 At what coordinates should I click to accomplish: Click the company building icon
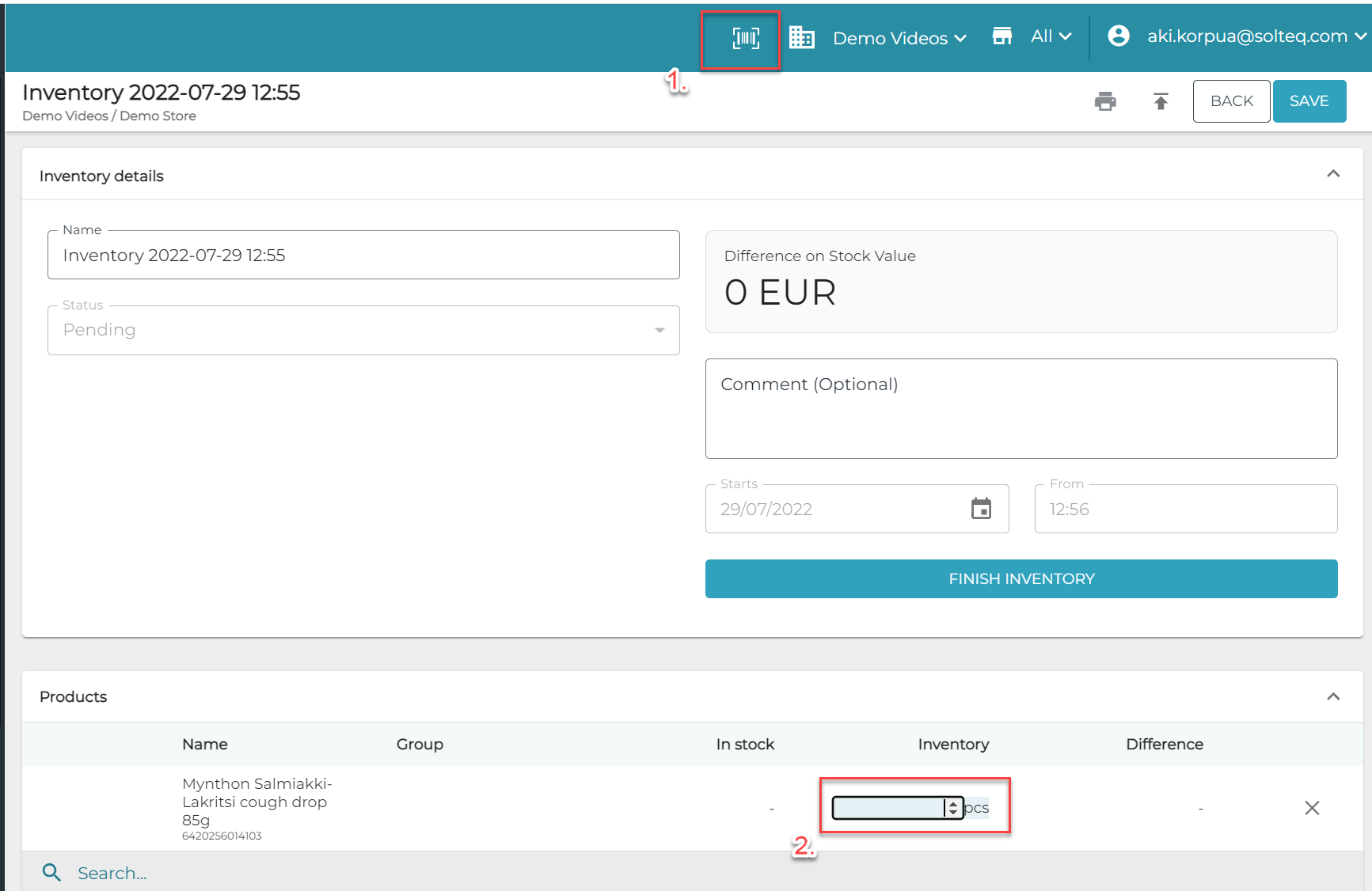coord(801,37)
